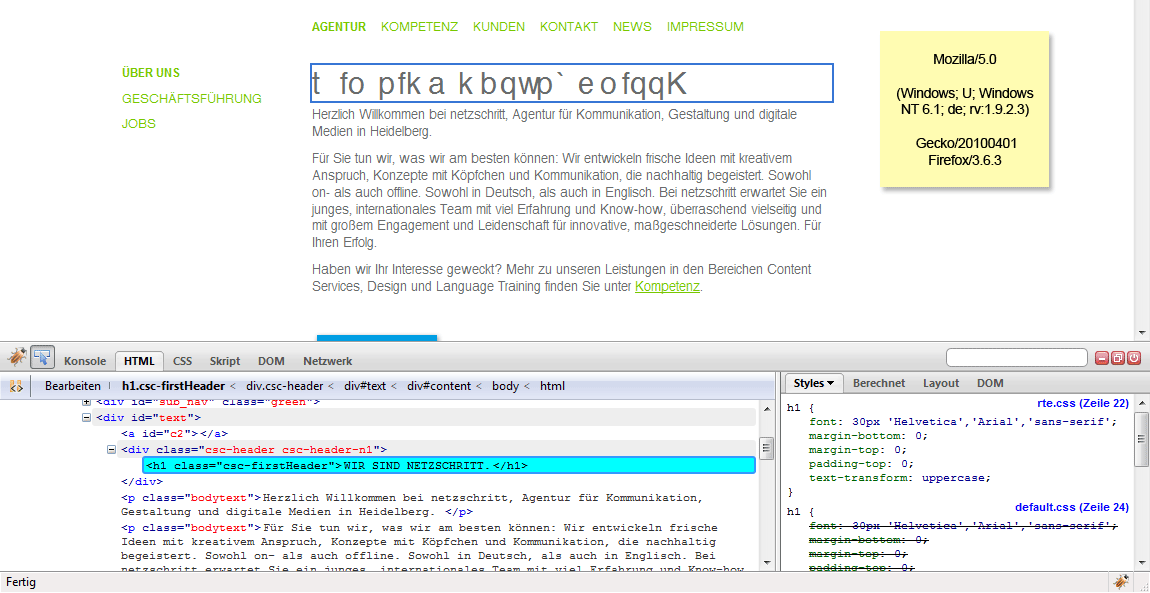
Task: Click in the Firebug search box
Action: click(1016, 358)
